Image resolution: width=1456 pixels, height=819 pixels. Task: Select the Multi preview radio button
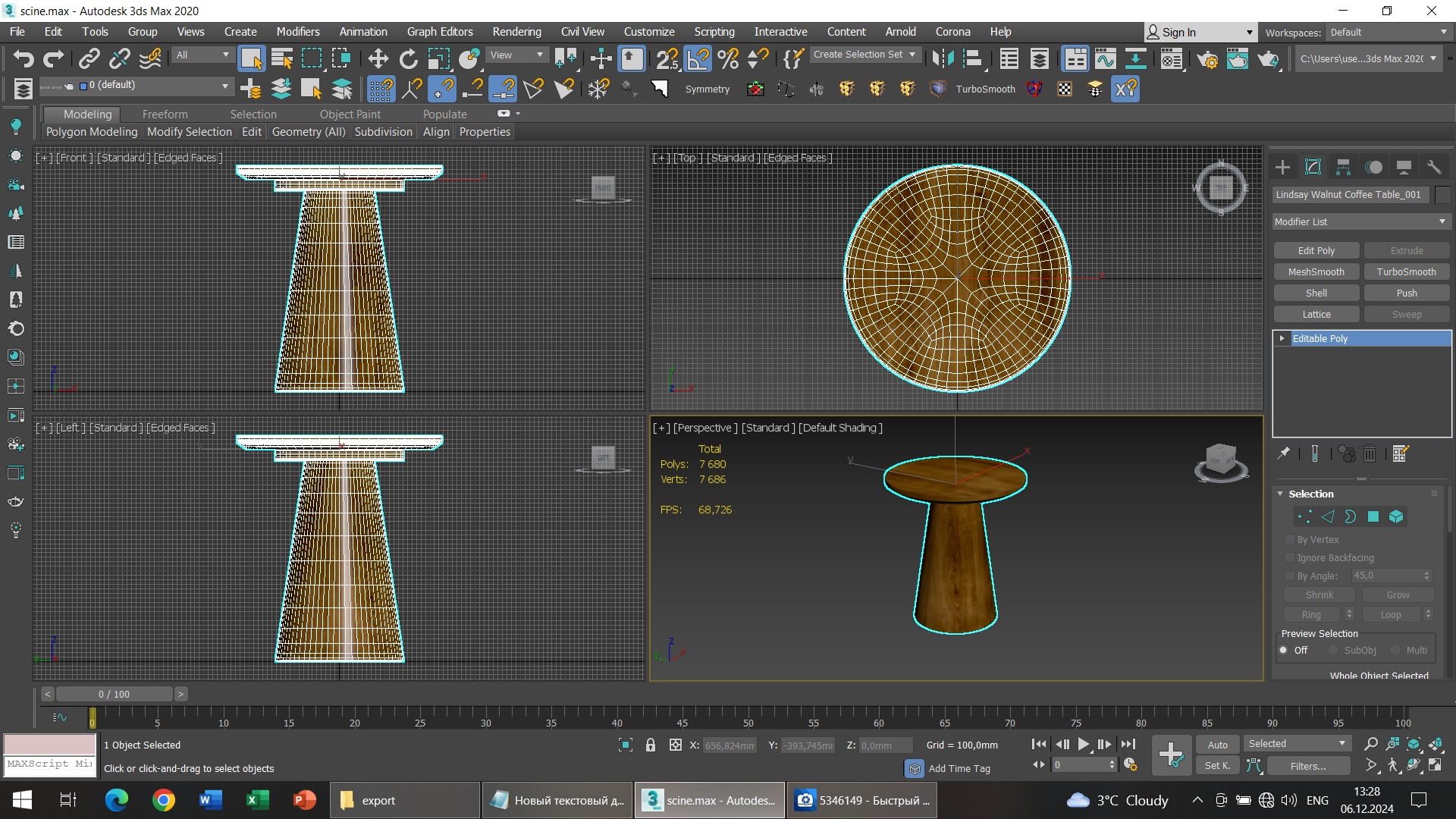click(x=1395, y=650)
